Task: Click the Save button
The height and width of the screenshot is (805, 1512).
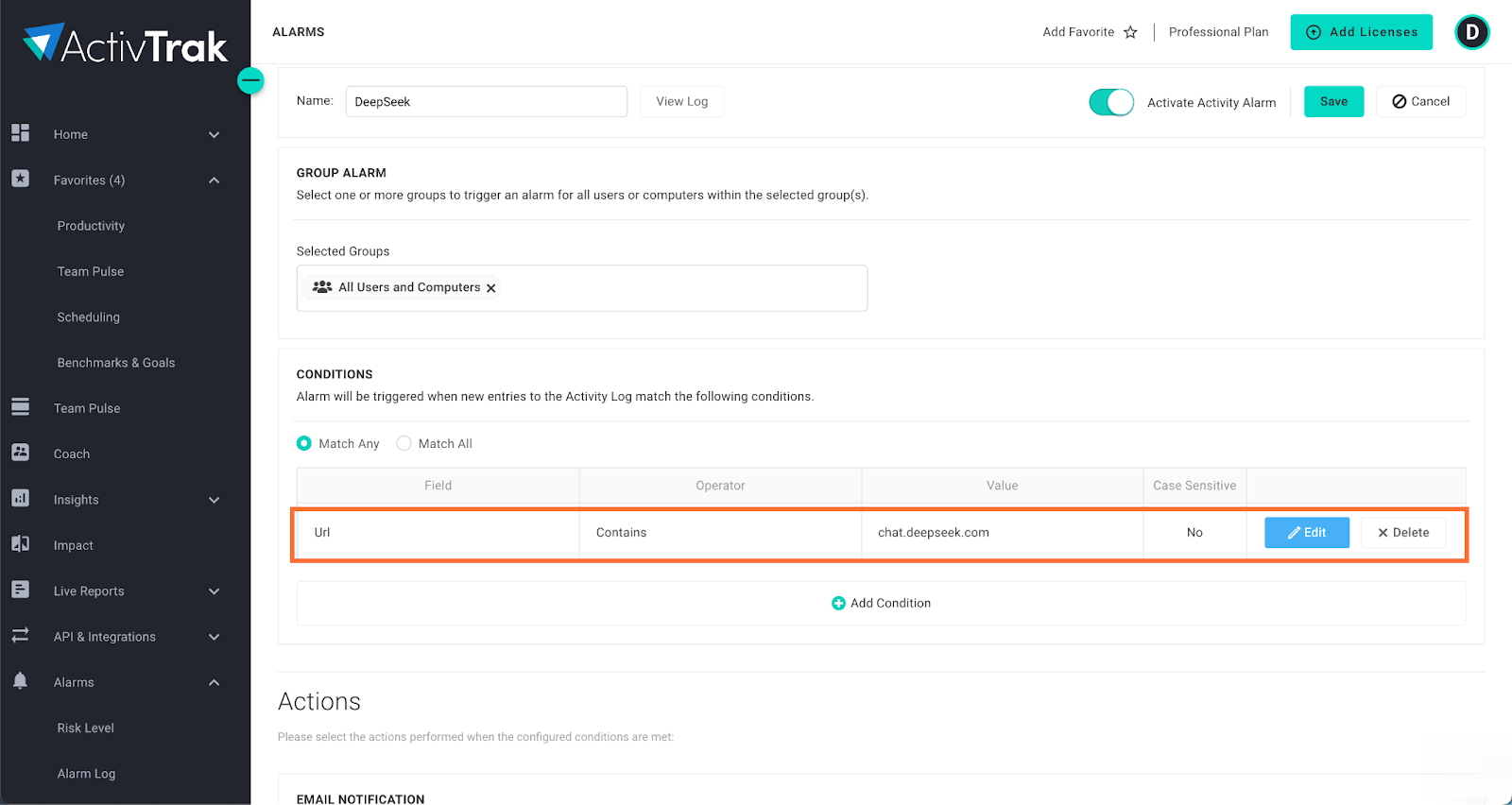Action: 1333,101
